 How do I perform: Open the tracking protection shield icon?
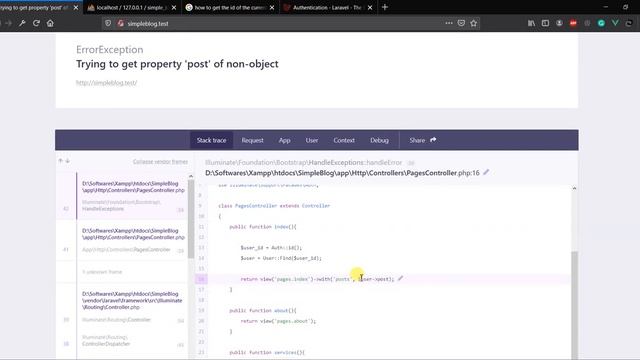[x=108, y=23]
